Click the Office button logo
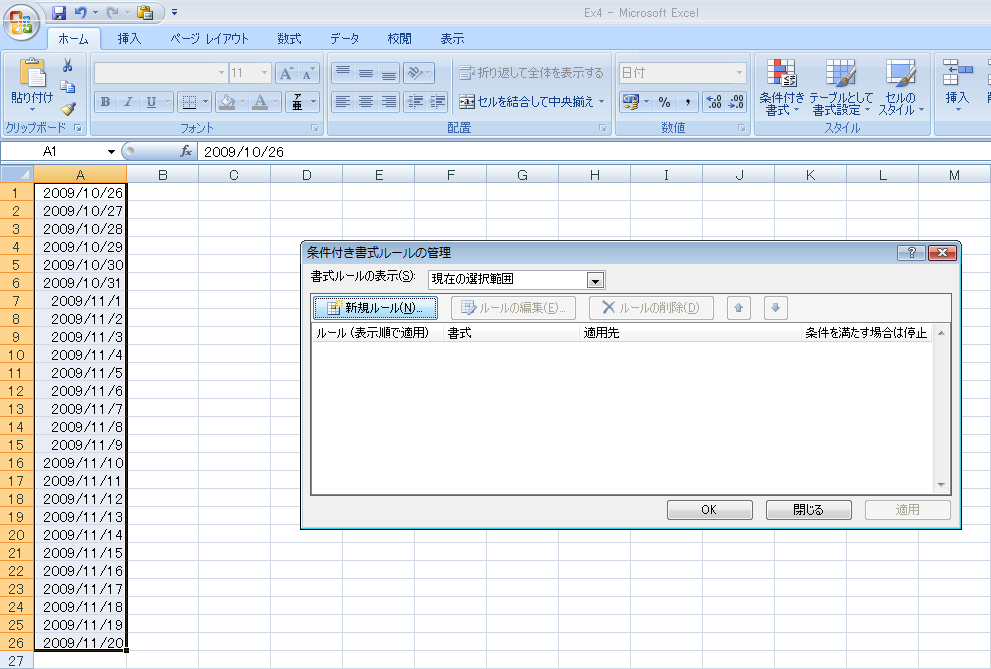Image resolution: width=991 pixels, height=669 pixels. 22,20
